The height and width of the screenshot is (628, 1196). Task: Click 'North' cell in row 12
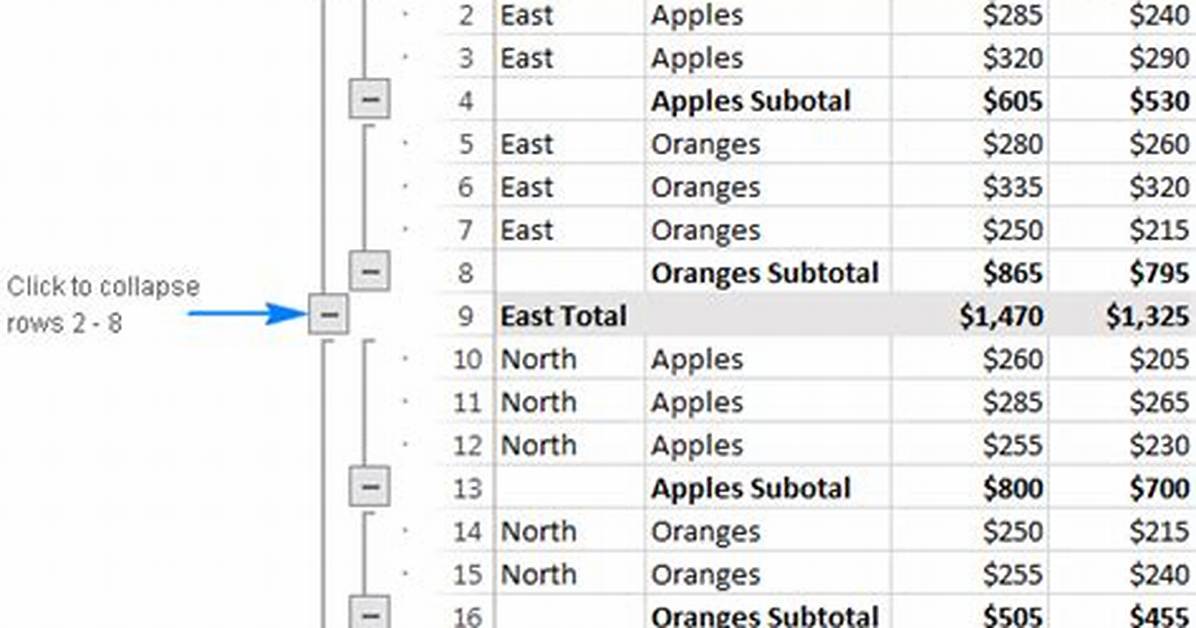click(x=569, y=445)
